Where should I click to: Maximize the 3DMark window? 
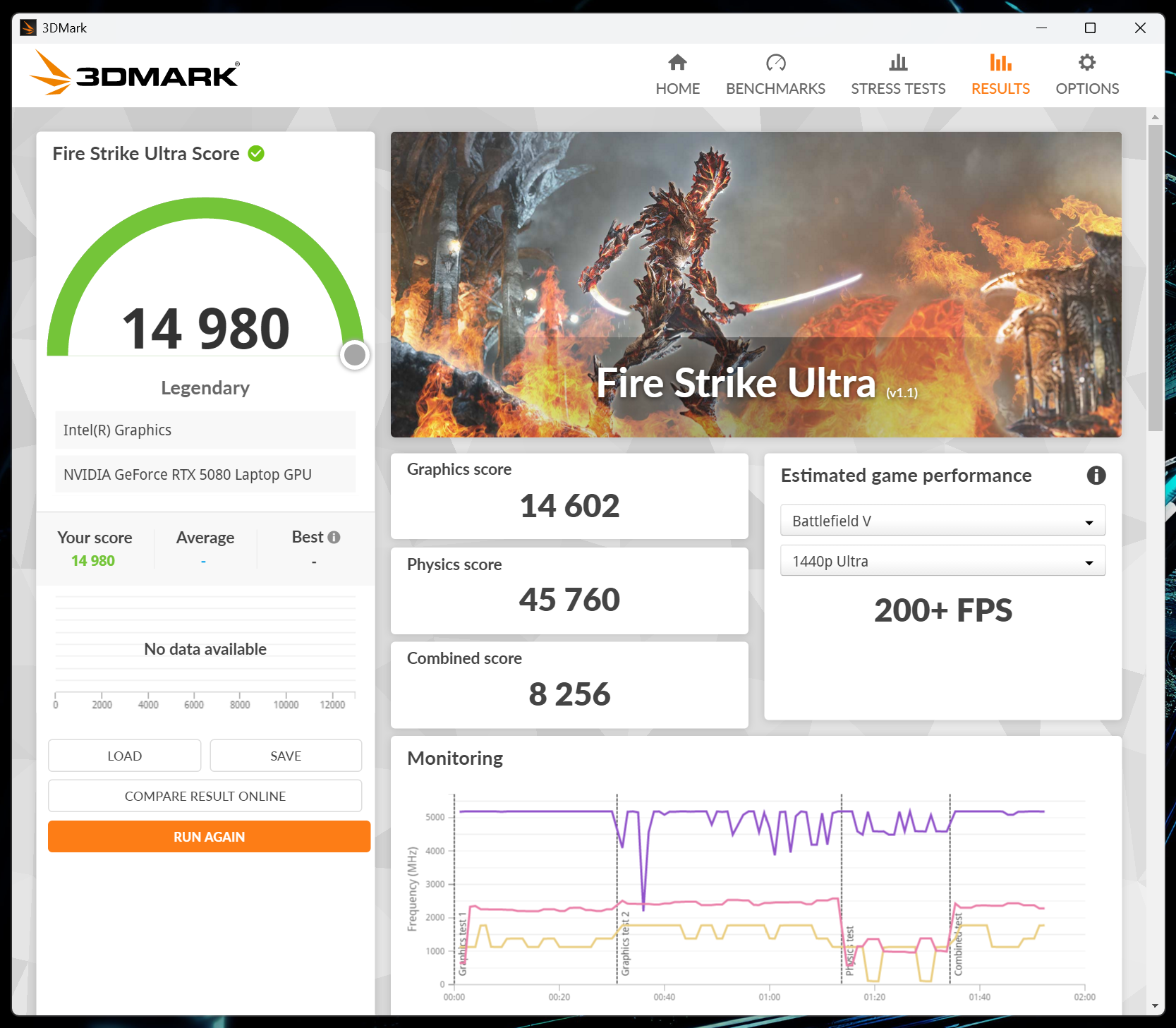(1090, 28)
